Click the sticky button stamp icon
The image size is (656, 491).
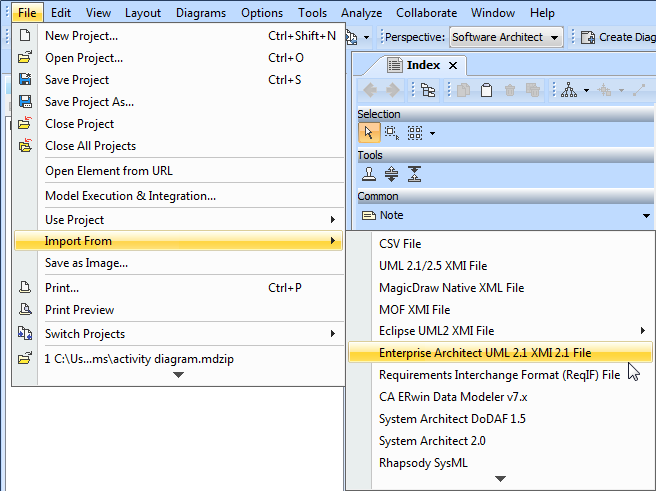(369, 174)
